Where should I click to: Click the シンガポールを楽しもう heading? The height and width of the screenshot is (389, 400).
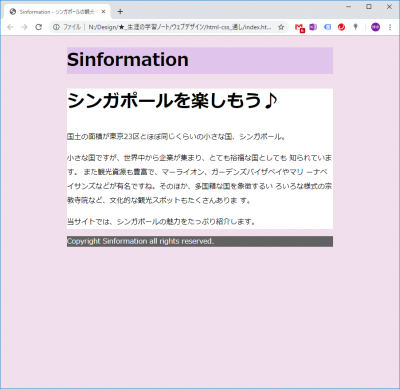pyautogui.click(x=172, y=100)
